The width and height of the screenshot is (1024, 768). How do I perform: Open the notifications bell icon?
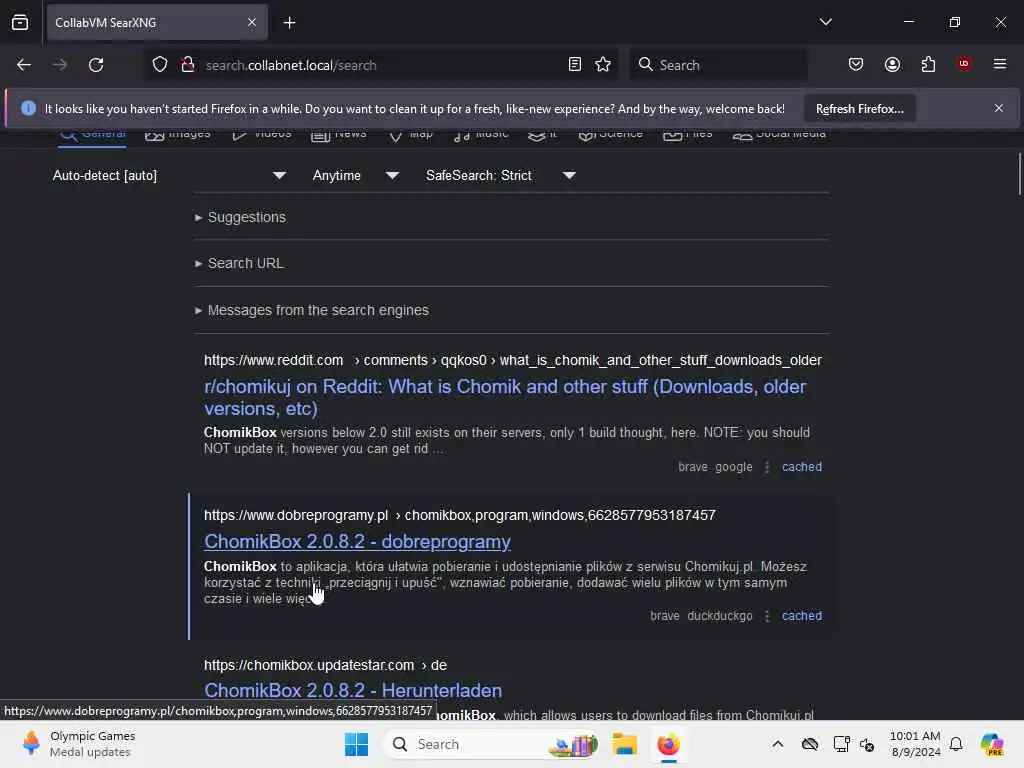point(956,744)
